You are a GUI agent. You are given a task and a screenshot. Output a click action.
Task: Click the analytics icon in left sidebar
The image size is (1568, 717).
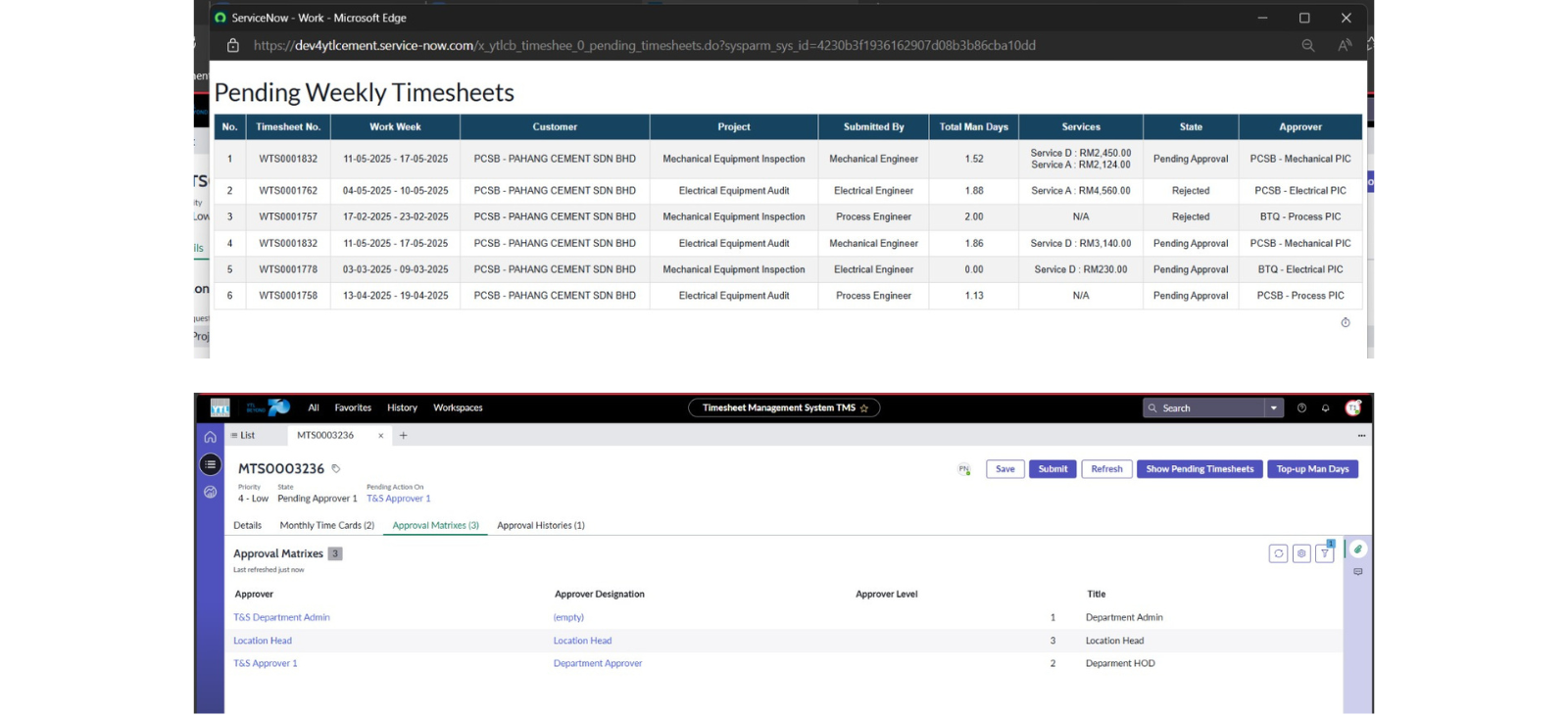point(210,492)
